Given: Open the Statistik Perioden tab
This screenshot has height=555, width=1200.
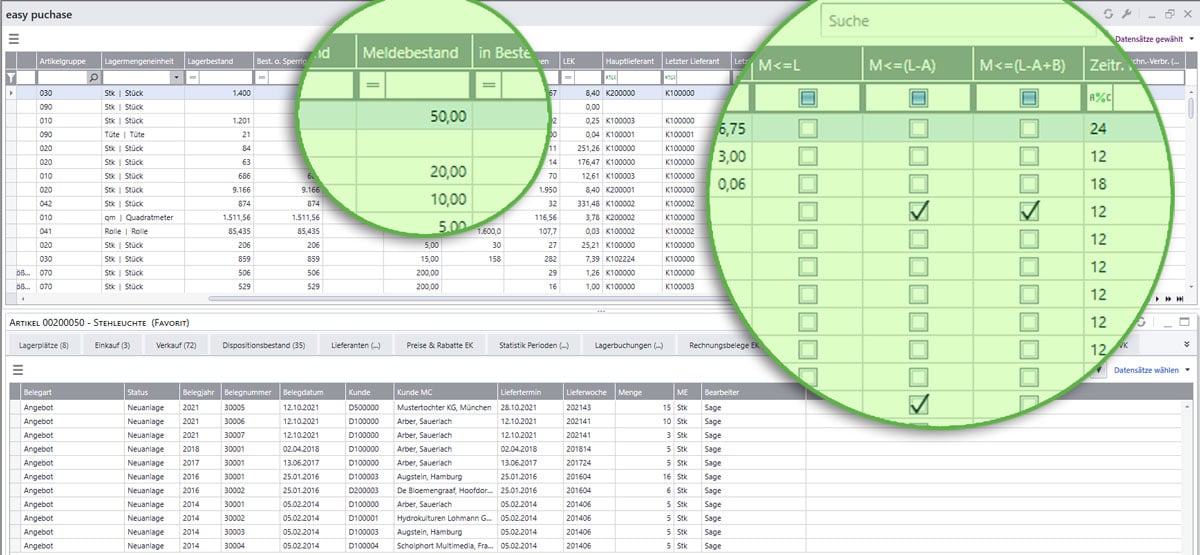Looking at the screenshot, I should coord(534,344).
